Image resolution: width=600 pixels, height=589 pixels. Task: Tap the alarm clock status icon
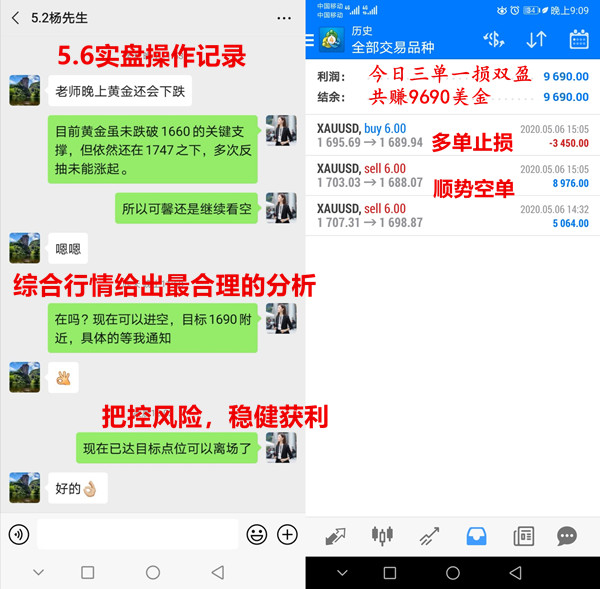pos(515,10)
